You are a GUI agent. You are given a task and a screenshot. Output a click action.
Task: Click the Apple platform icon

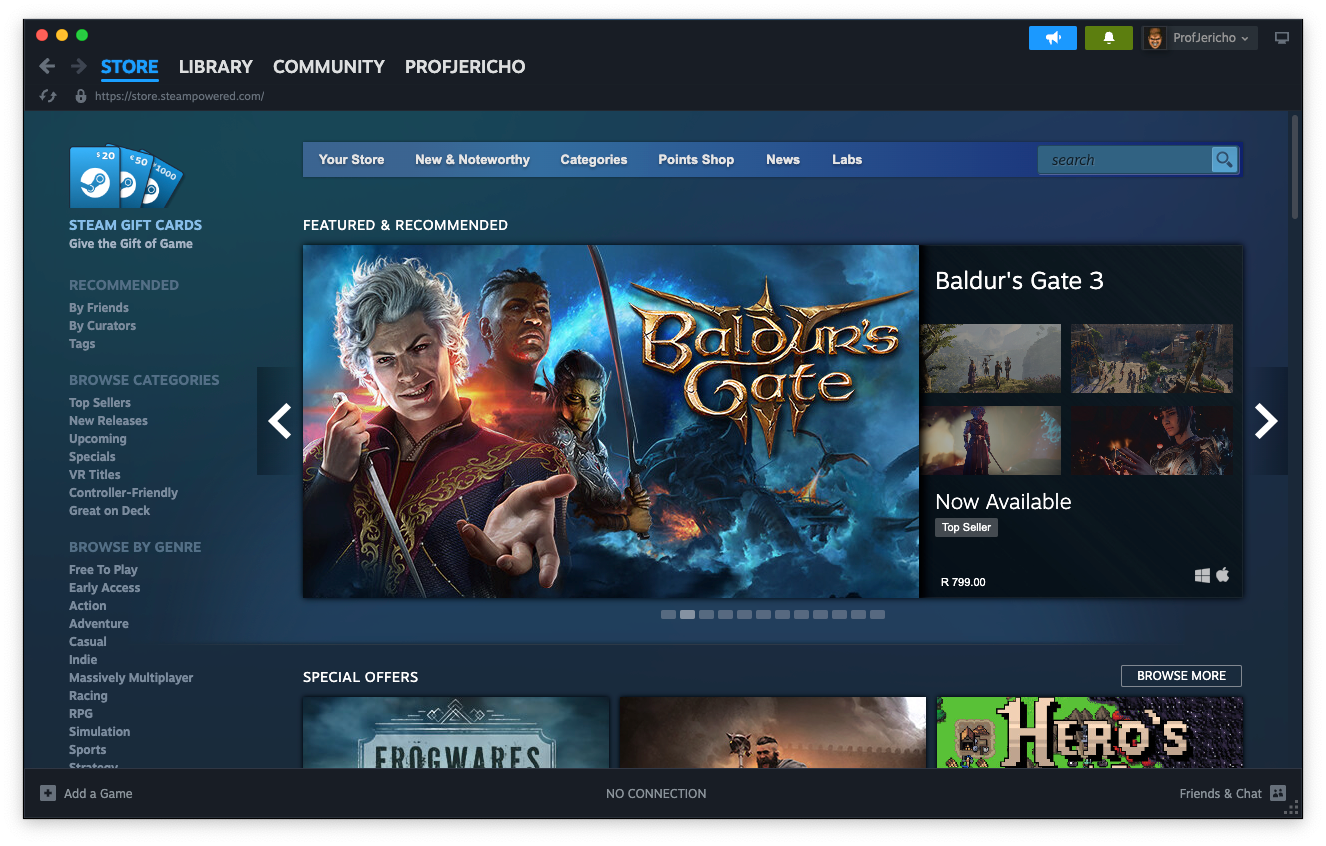pos(1222,575)
